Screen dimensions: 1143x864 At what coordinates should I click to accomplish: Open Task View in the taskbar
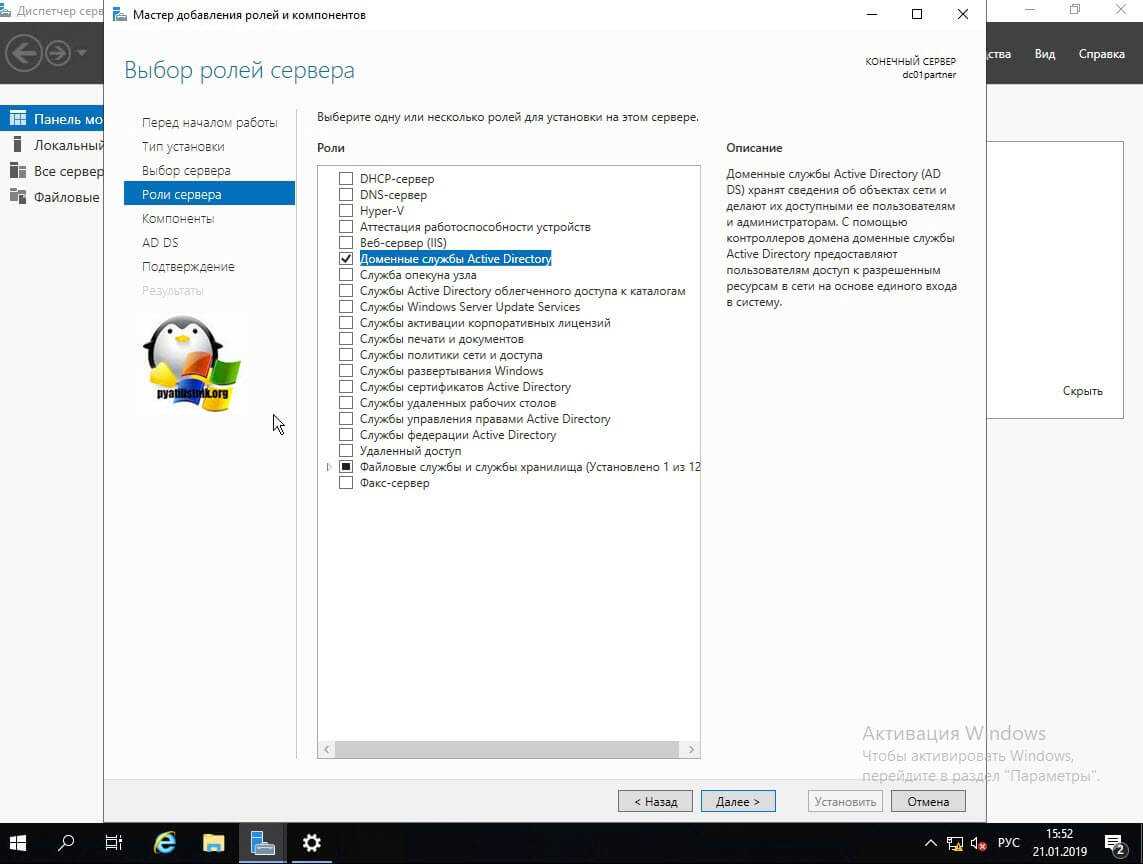[x=115, y=843]
